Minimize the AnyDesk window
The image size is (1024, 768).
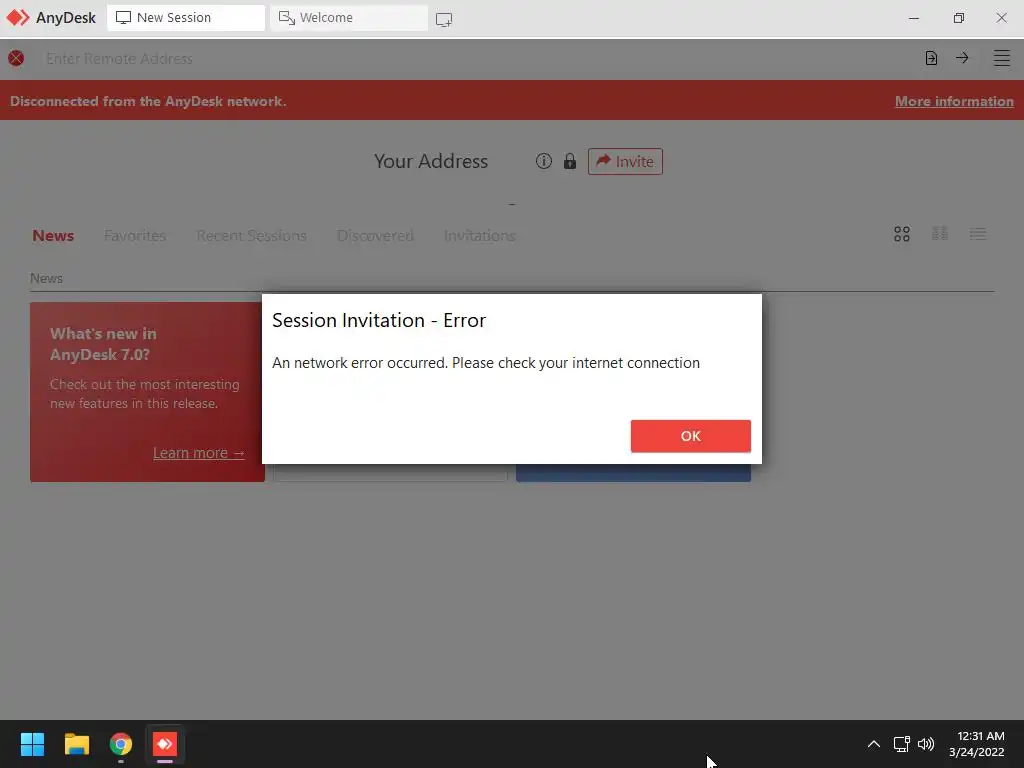coord(914,18)
